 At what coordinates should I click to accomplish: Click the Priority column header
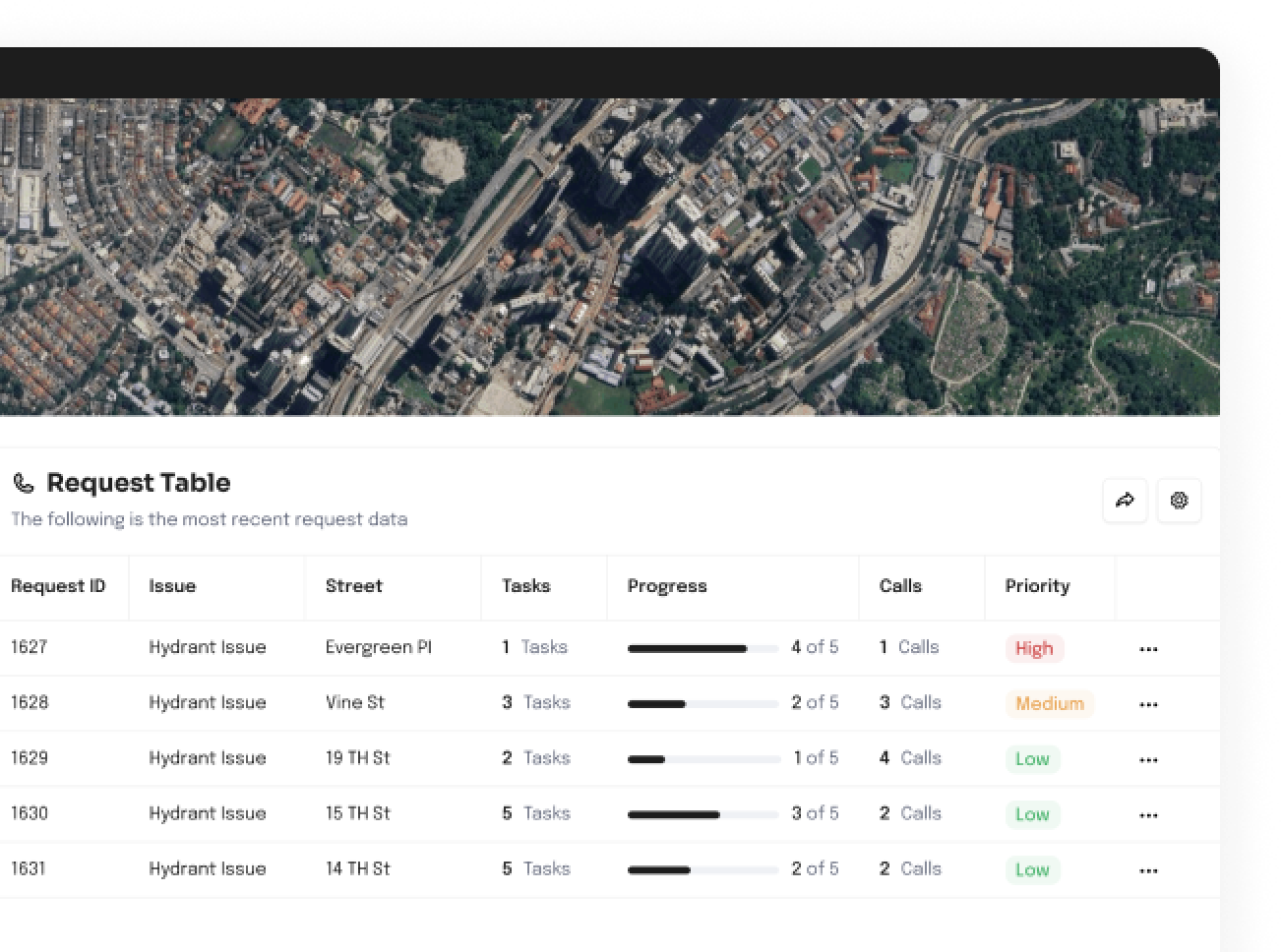[x=1037, y=586]
